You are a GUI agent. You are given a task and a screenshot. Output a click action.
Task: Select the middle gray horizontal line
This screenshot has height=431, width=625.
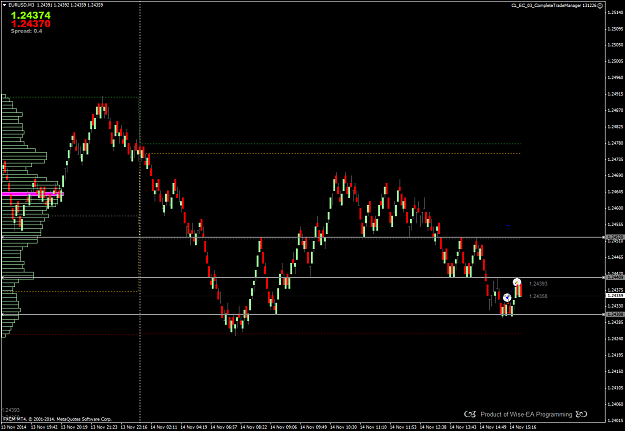pyautogui.click(x=303, y=277)
